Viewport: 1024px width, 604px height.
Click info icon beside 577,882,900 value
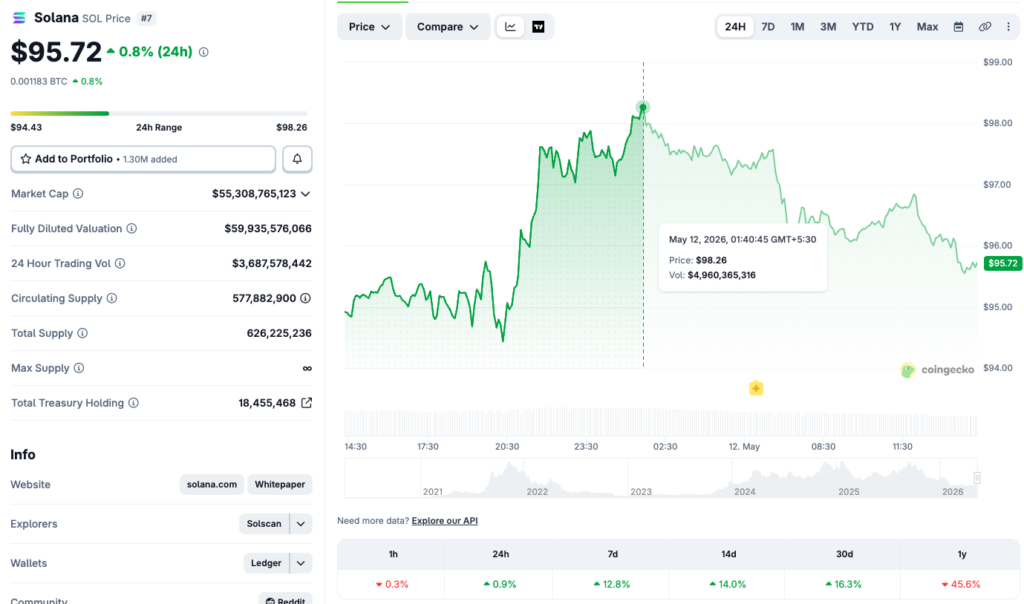click(305, 298)
